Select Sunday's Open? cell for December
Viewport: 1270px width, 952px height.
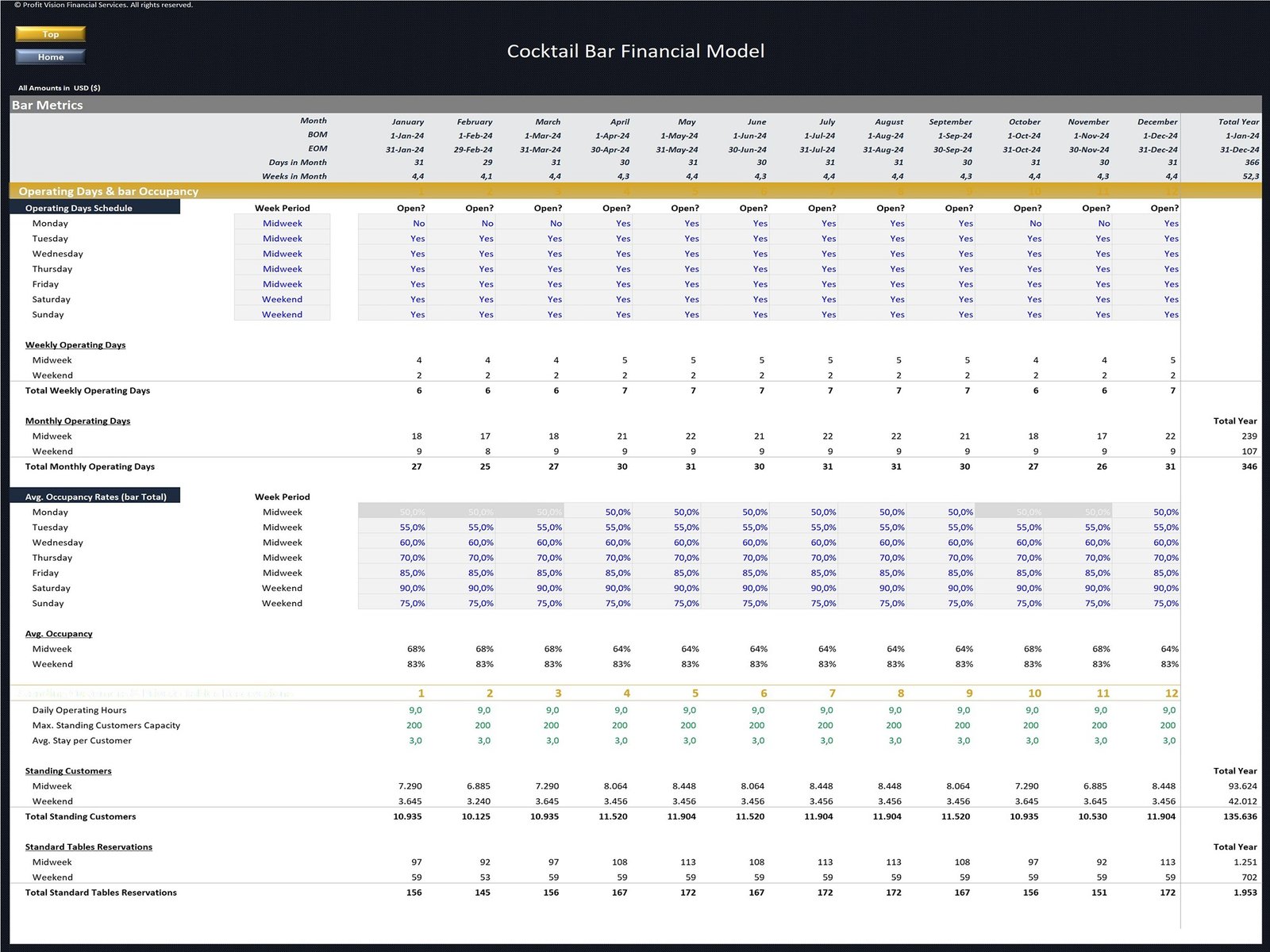point(1146,315)
